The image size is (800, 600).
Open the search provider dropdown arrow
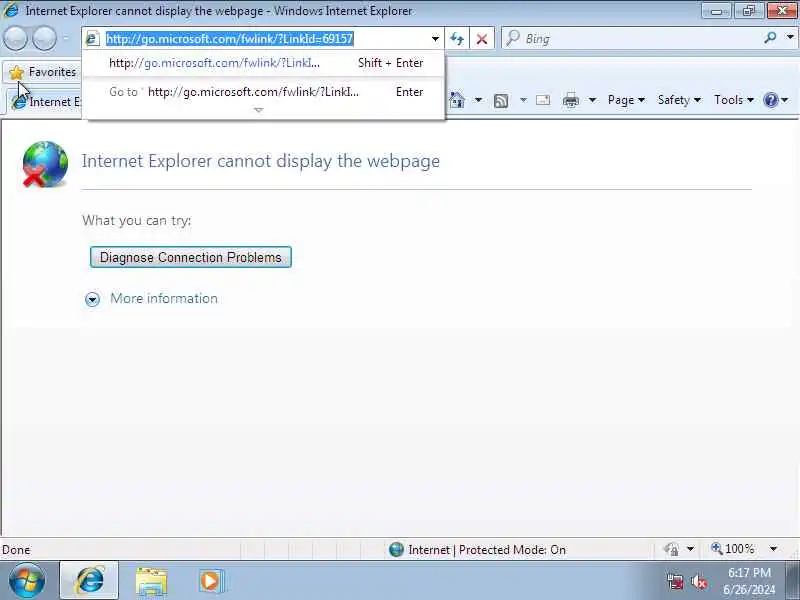pyautogui.click(x=790, y=38)
